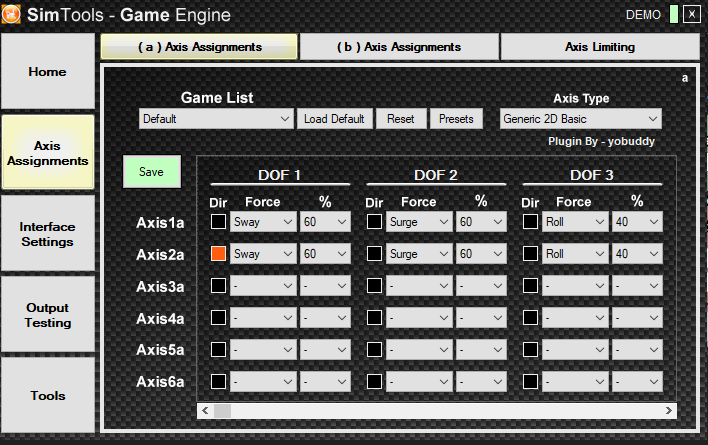
Task: Open Axis5a DOF 2 percent dropdown
Action: 481,350
